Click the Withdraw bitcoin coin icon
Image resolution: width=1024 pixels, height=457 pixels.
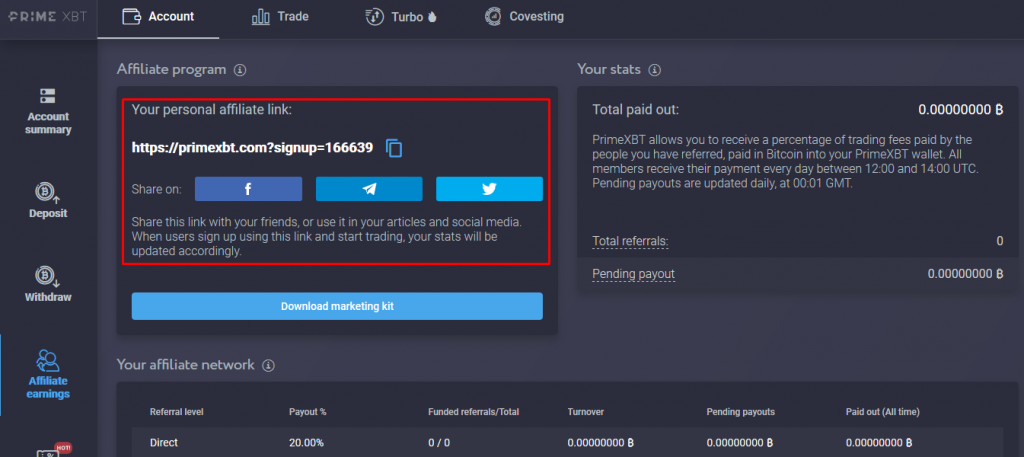click(x=46, y=276)
